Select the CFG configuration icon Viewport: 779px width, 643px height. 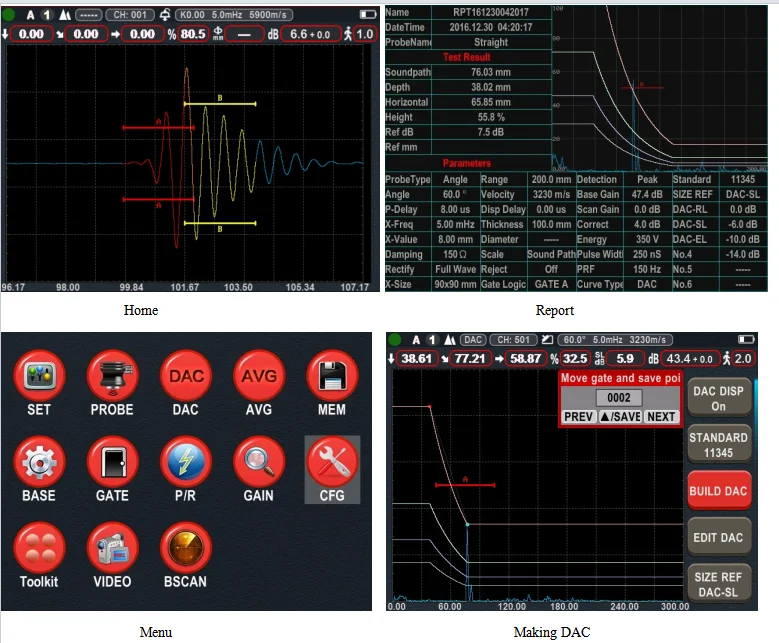(332, 462)
